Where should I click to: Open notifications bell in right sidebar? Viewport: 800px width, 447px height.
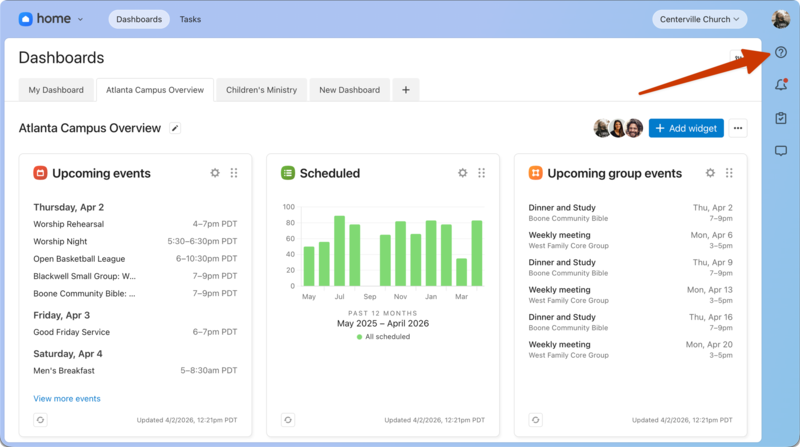(x=781, y=86)
